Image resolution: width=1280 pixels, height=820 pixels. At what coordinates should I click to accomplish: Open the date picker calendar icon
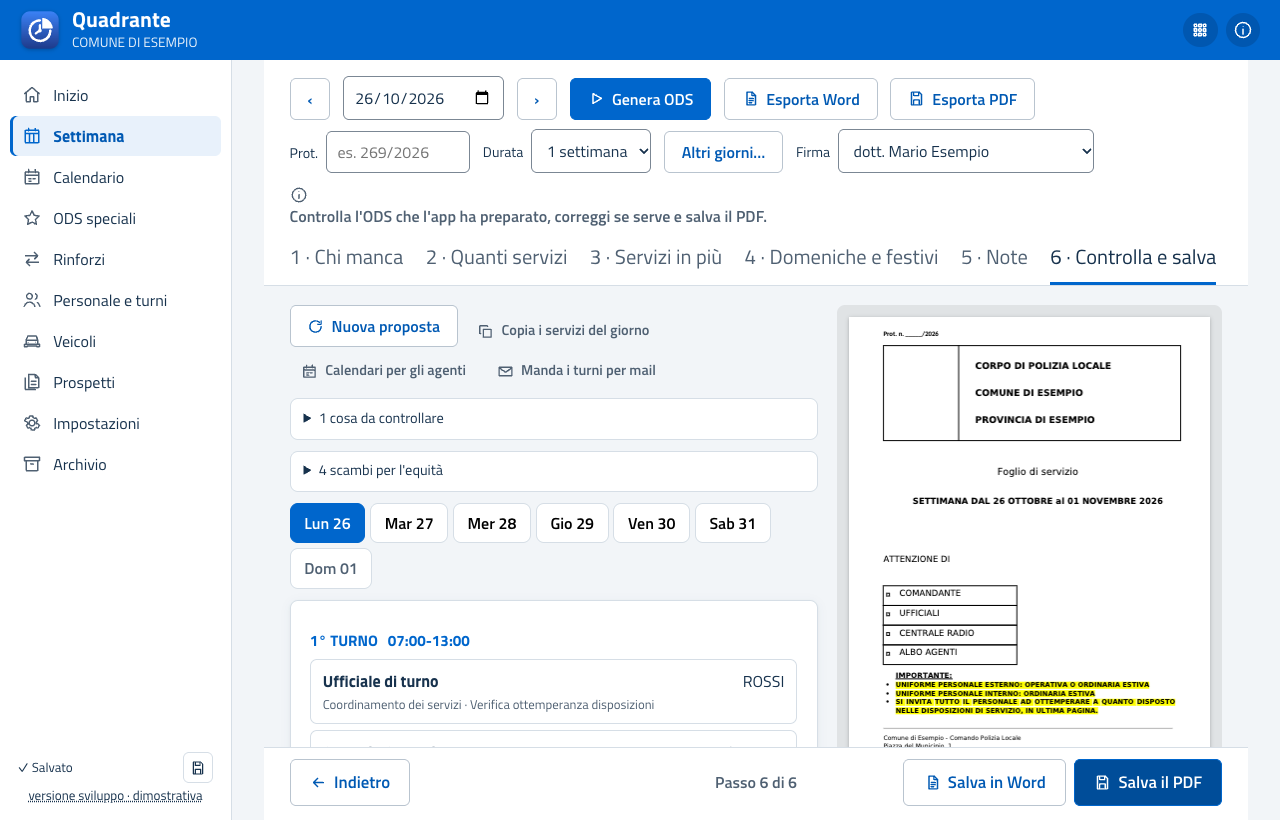click(x=482, y=98)
